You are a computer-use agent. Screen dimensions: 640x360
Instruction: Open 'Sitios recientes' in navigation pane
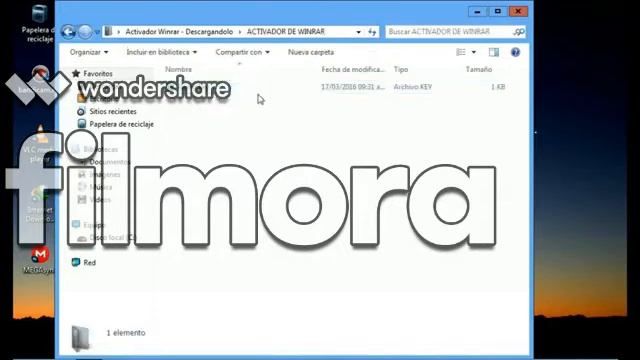113,111
